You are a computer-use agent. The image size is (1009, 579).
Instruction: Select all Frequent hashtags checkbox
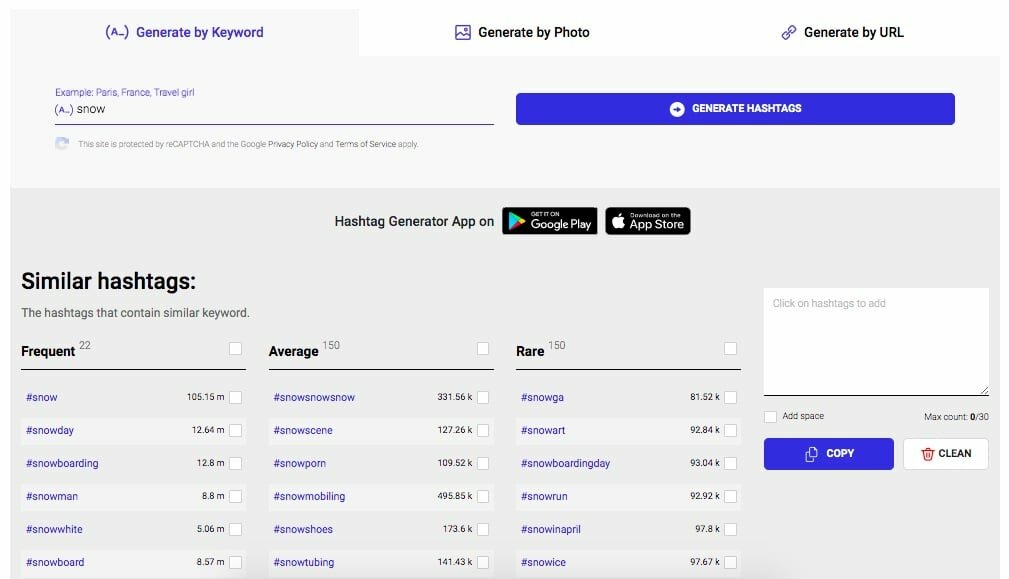[236, 349]
